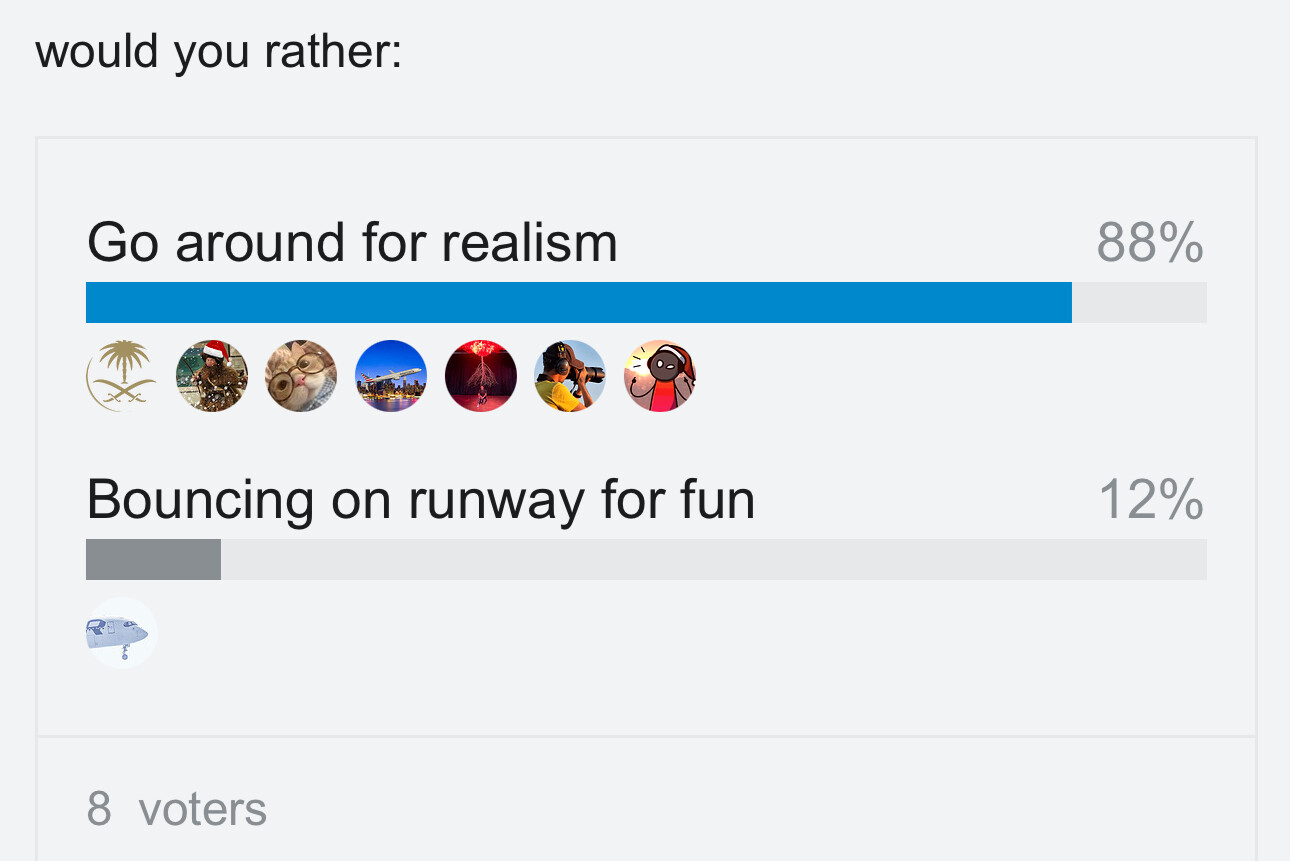This screenshot has height=861, width=1290.
Task: Click the palm tree and swords avatar
Action: [121, 376]
